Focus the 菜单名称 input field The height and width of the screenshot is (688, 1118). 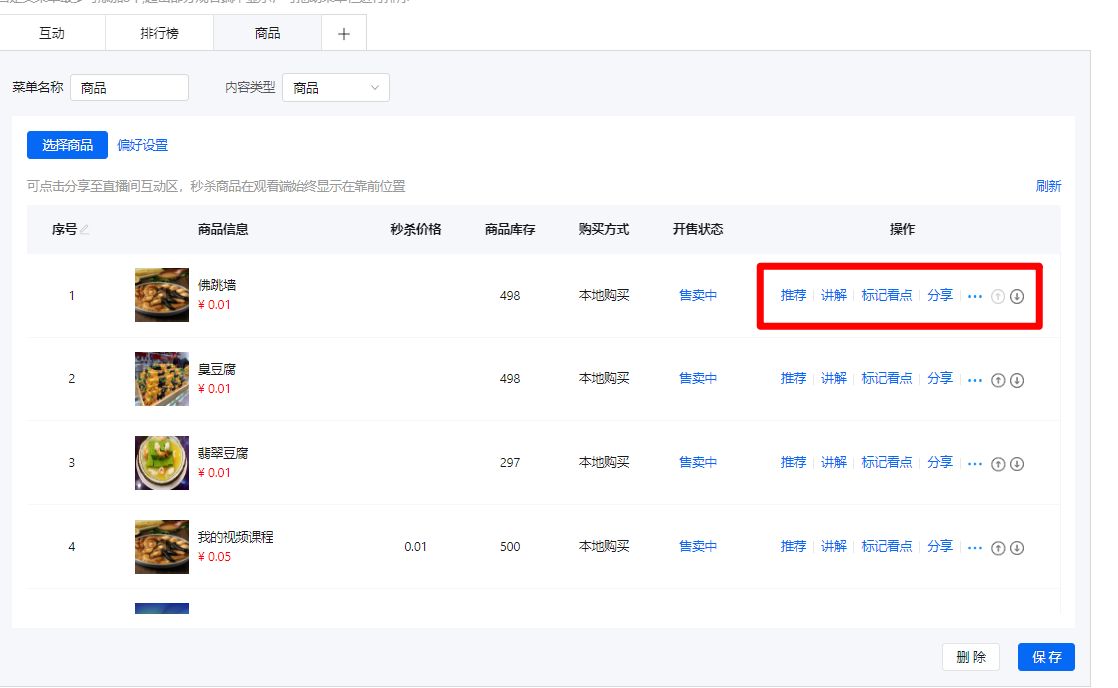pyautogui.click(x=129, y=88)
